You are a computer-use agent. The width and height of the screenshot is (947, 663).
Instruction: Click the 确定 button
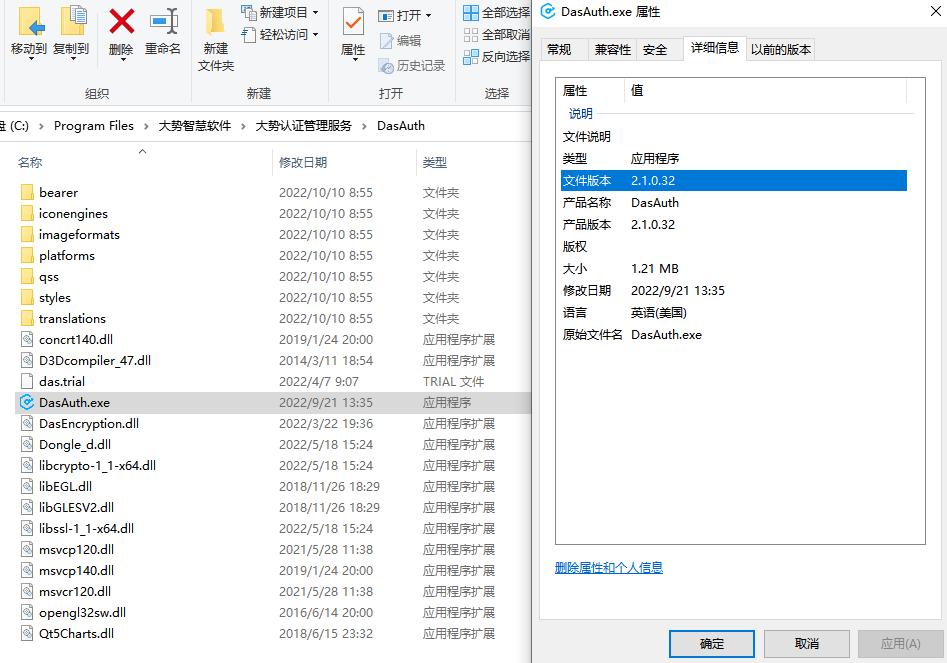click(711, 644)
